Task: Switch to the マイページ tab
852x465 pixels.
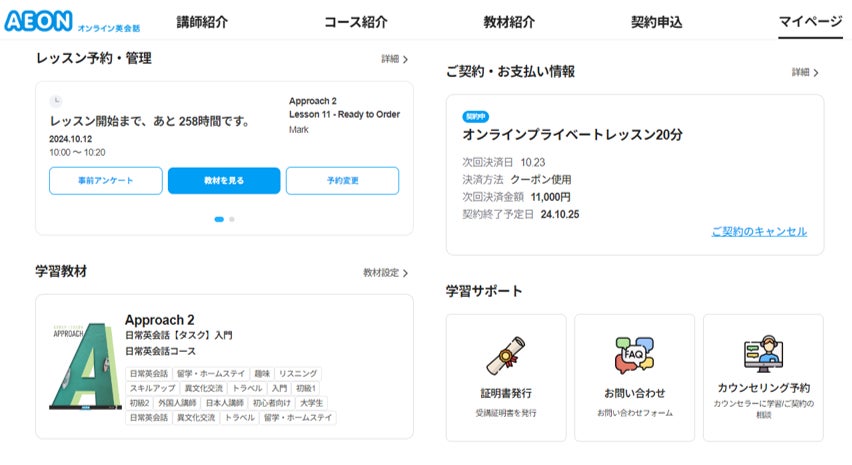Action: click(810, 22)
